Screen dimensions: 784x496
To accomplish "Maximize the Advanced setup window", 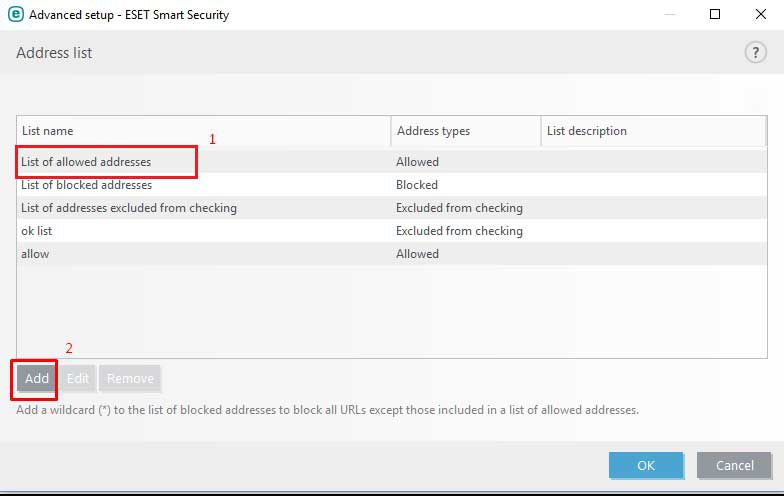I will [x=715, y=14].
